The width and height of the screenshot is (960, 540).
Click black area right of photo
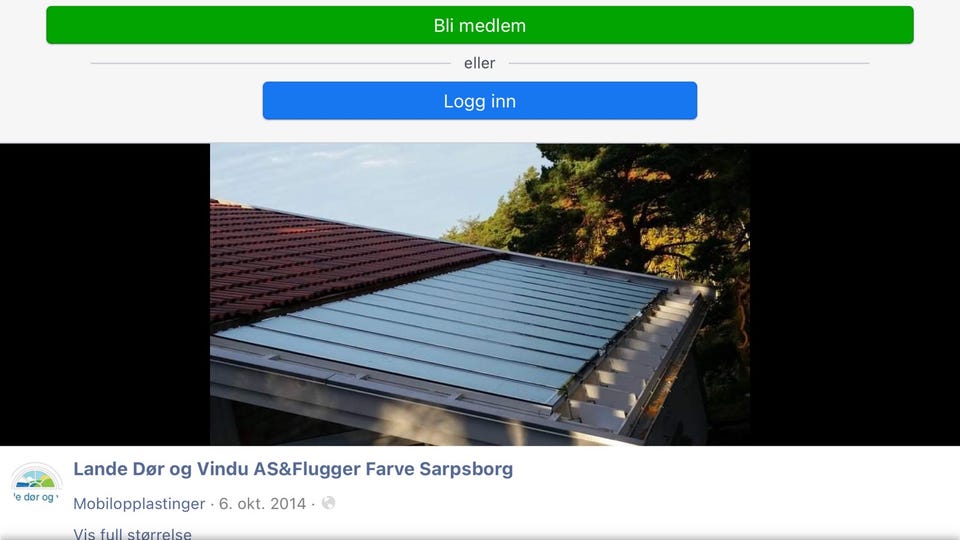pos(855,294)
